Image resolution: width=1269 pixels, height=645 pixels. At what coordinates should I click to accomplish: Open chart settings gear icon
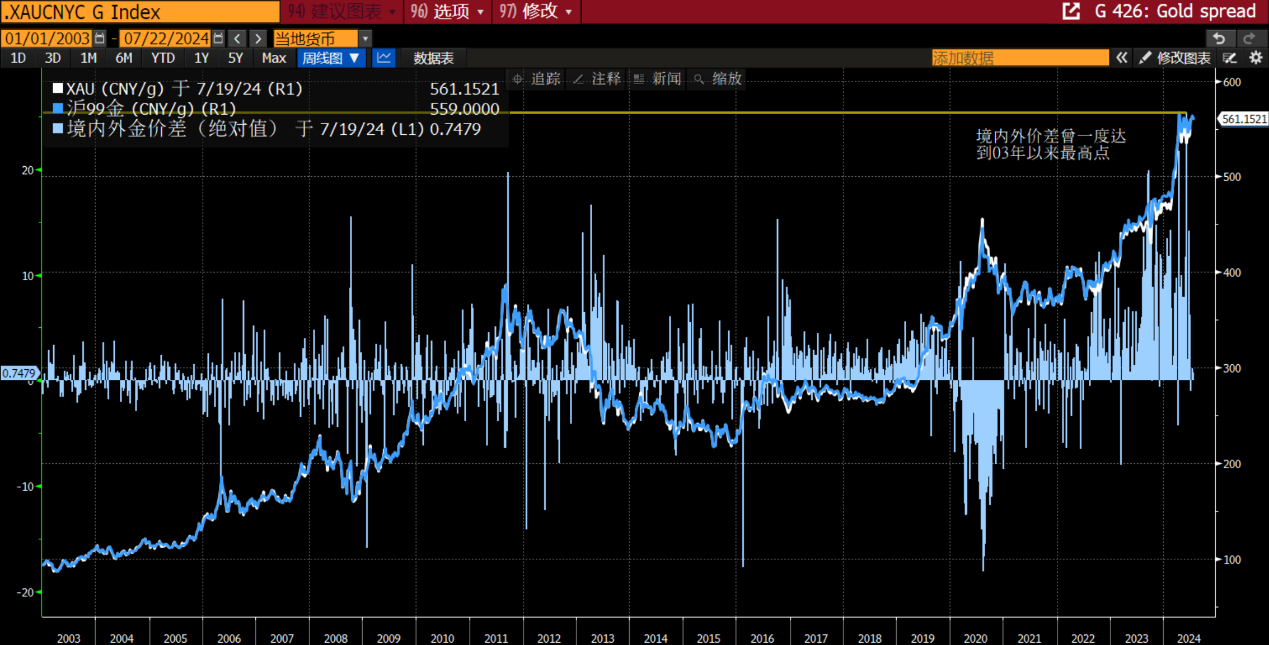tap(1256, 58)
